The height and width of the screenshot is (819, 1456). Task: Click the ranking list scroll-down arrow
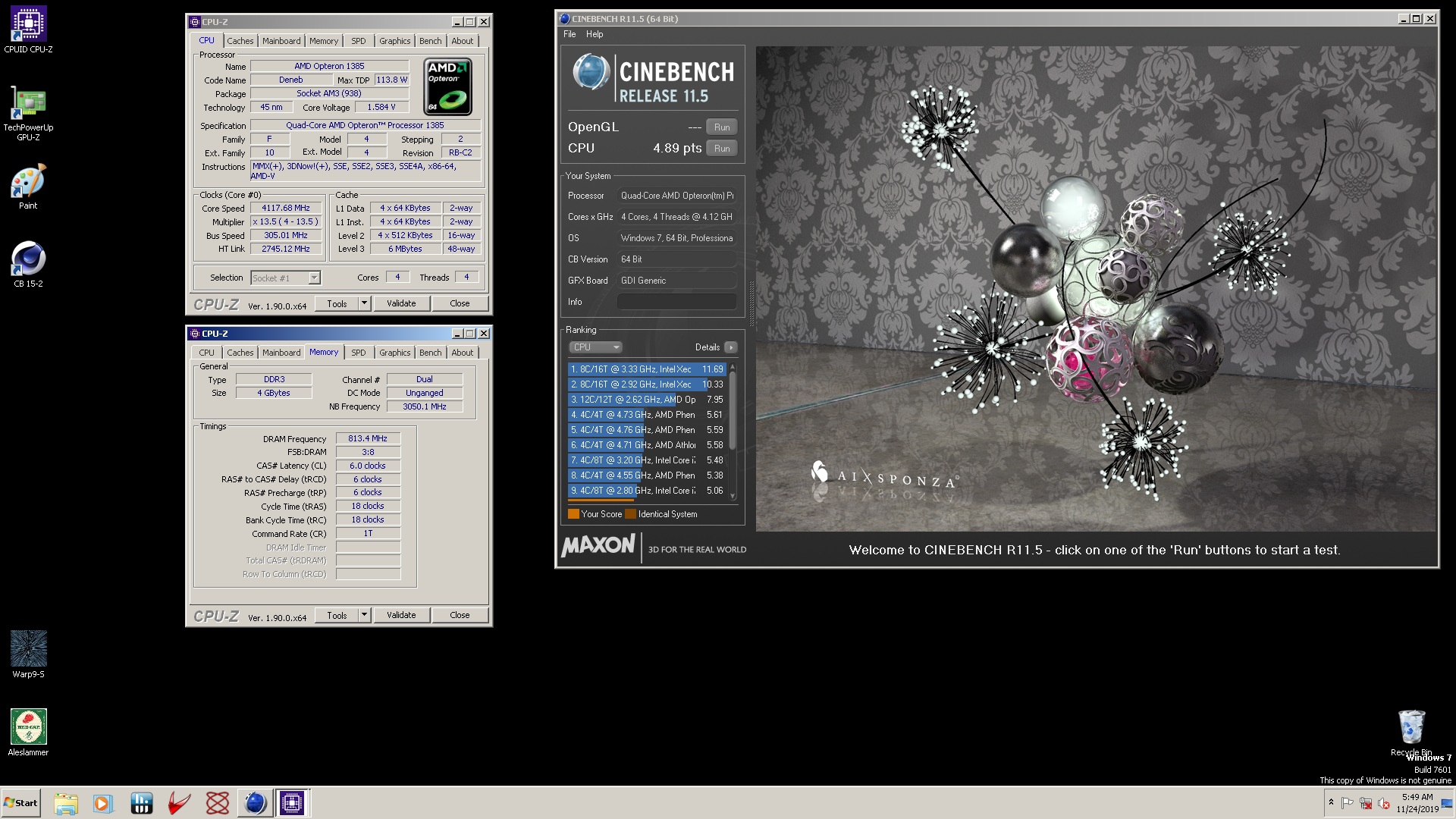[x=733, y=496]
